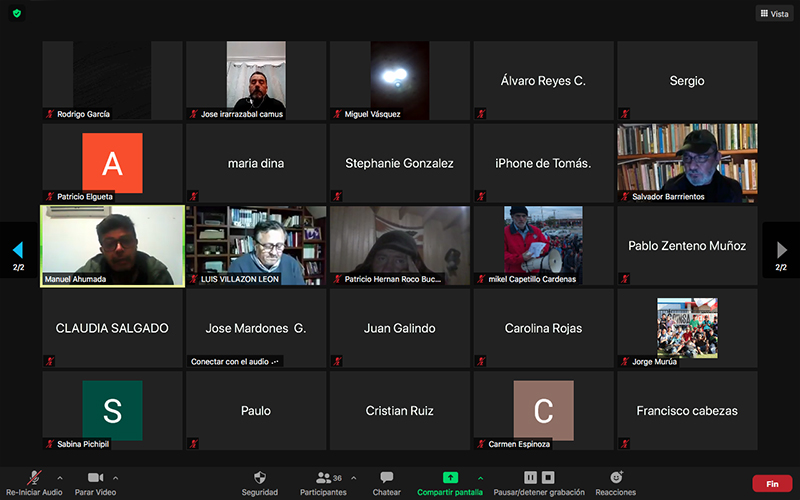Image resolution: width=800 pixels, height=500 pixels.
Task: Expand audio options arrow beside microphone
Action: (59, 478)
